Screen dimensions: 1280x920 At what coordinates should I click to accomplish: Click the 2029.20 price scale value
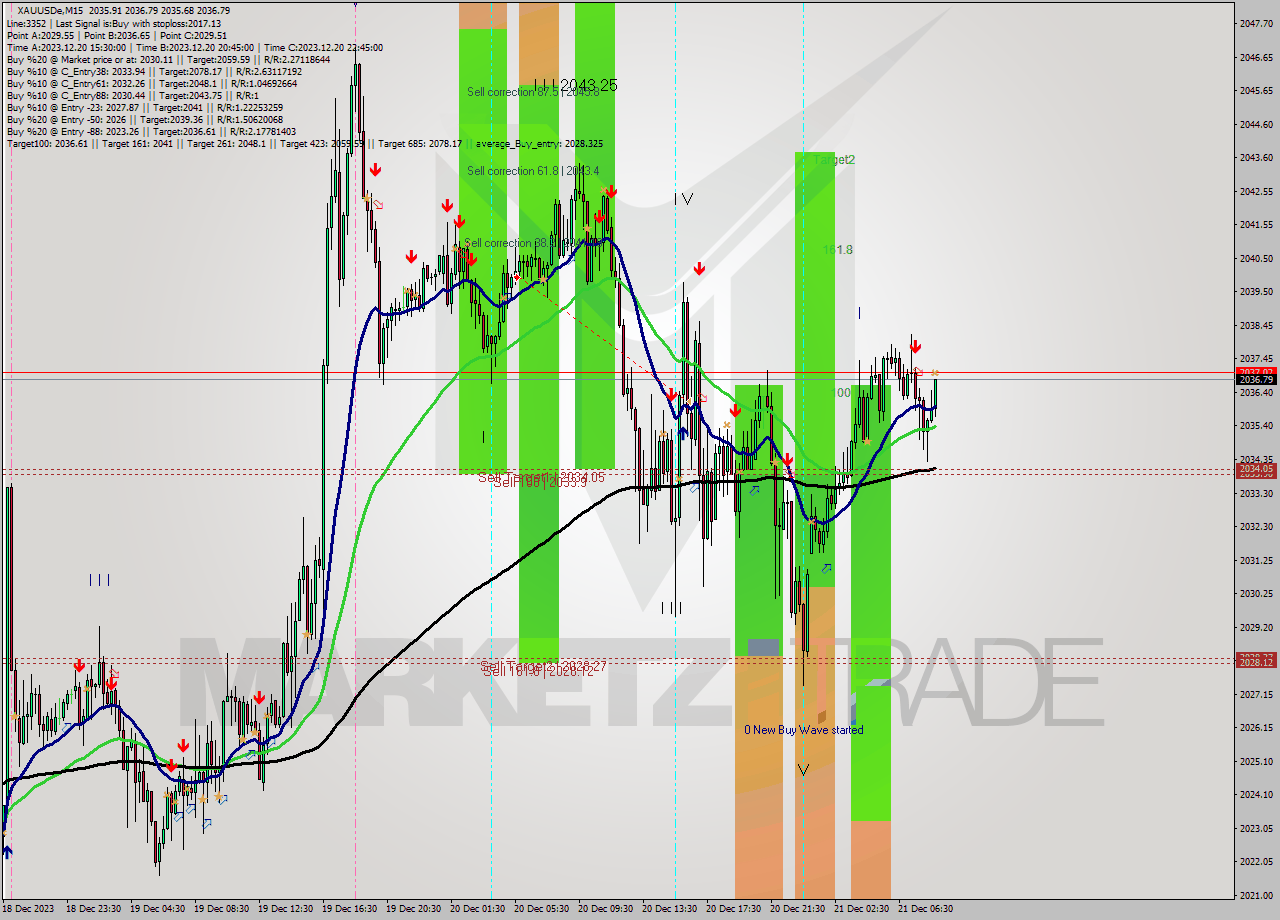pos(1256,627)
